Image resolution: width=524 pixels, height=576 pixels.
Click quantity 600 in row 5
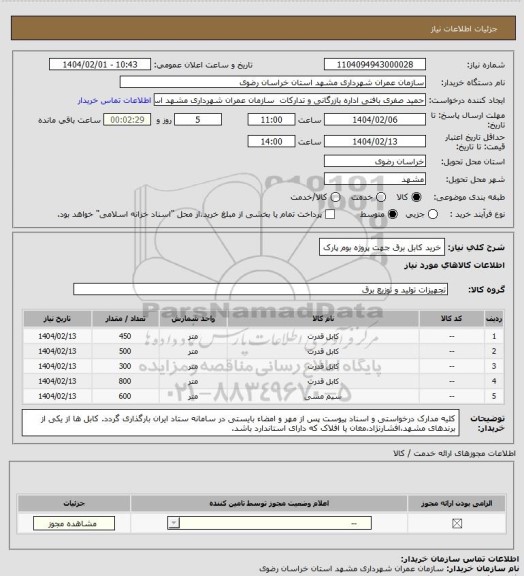pos(125,396)
